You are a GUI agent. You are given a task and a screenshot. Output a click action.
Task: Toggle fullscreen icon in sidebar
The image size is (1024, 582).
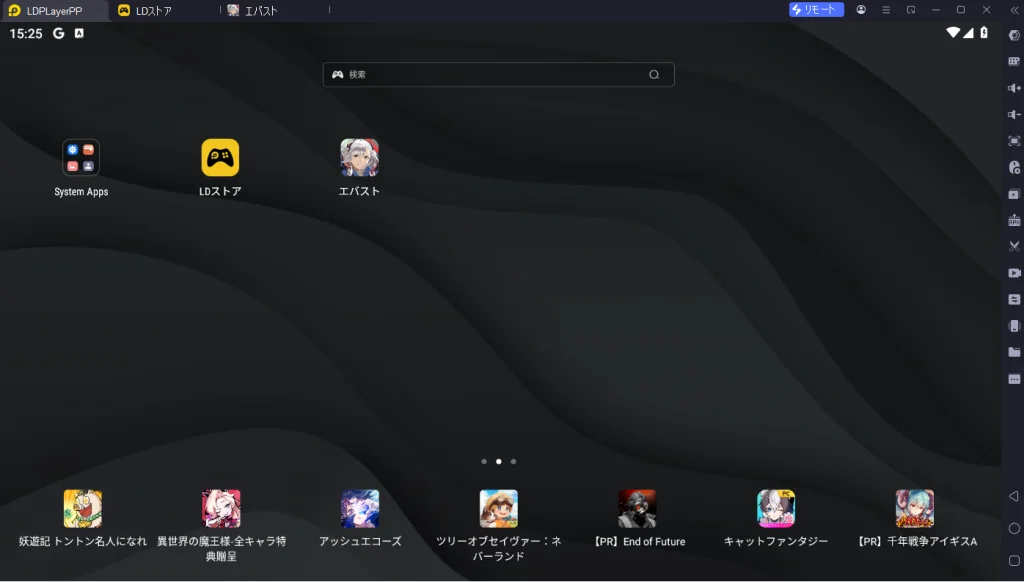tap(1014, 141)
